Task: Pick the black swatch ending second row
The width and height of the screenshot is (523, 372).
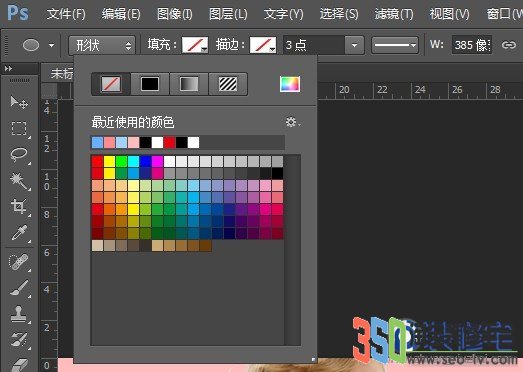Action: click(x=278, y=173)
